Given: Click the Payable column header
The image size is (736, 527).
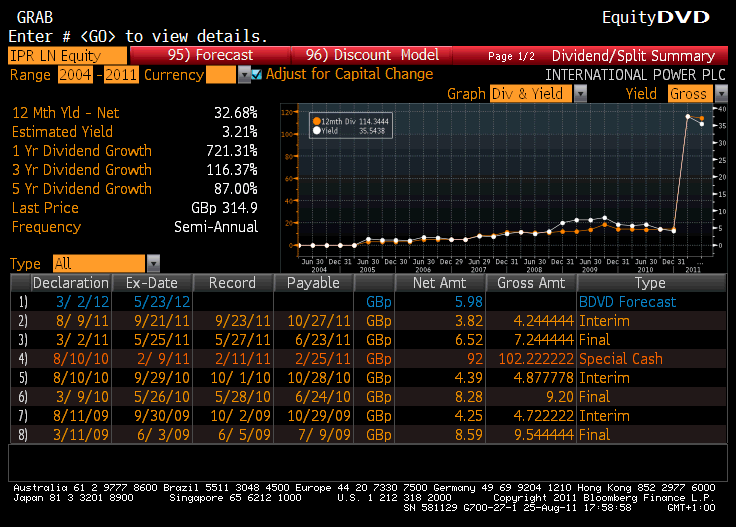Looking at the screenshot, I should pos(313,283).
